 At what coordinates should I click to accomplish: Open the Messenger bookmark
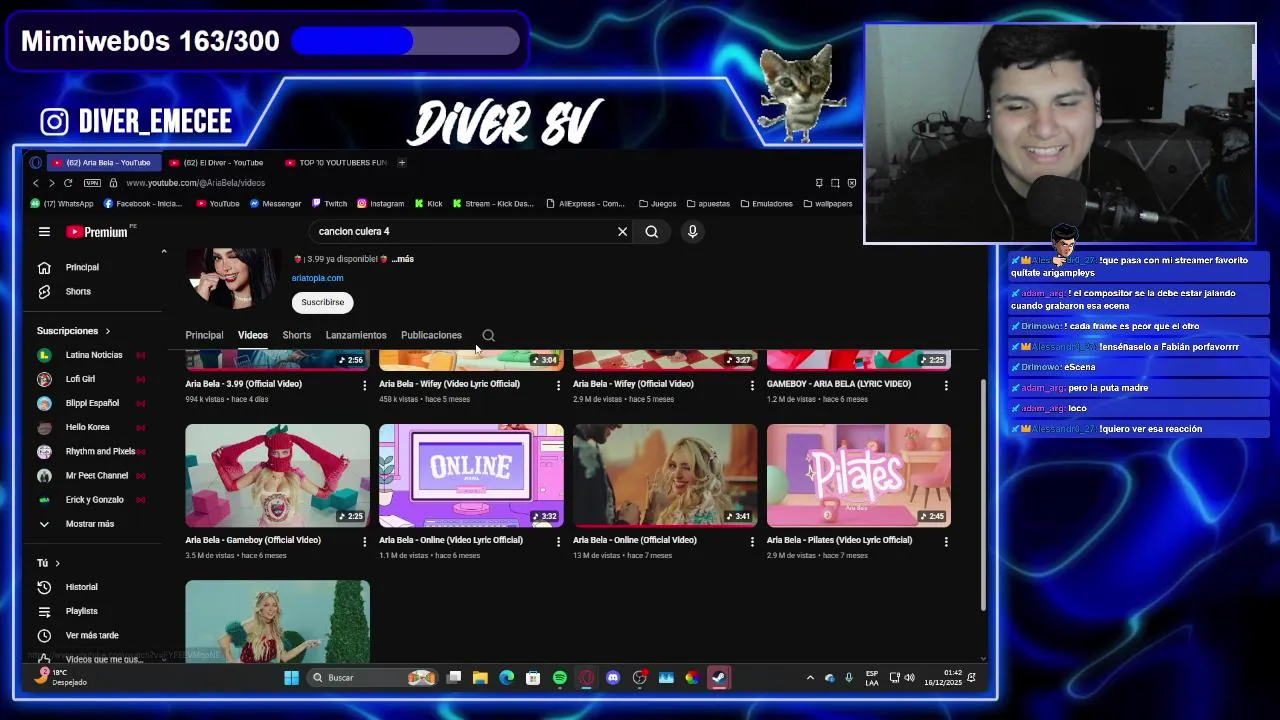coord(275,204)
